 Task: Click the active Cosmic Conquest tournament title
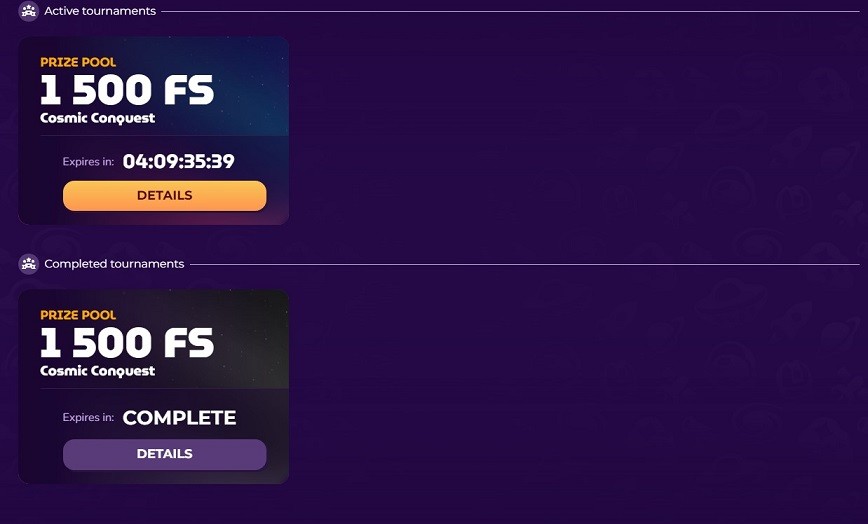(97, 118)
